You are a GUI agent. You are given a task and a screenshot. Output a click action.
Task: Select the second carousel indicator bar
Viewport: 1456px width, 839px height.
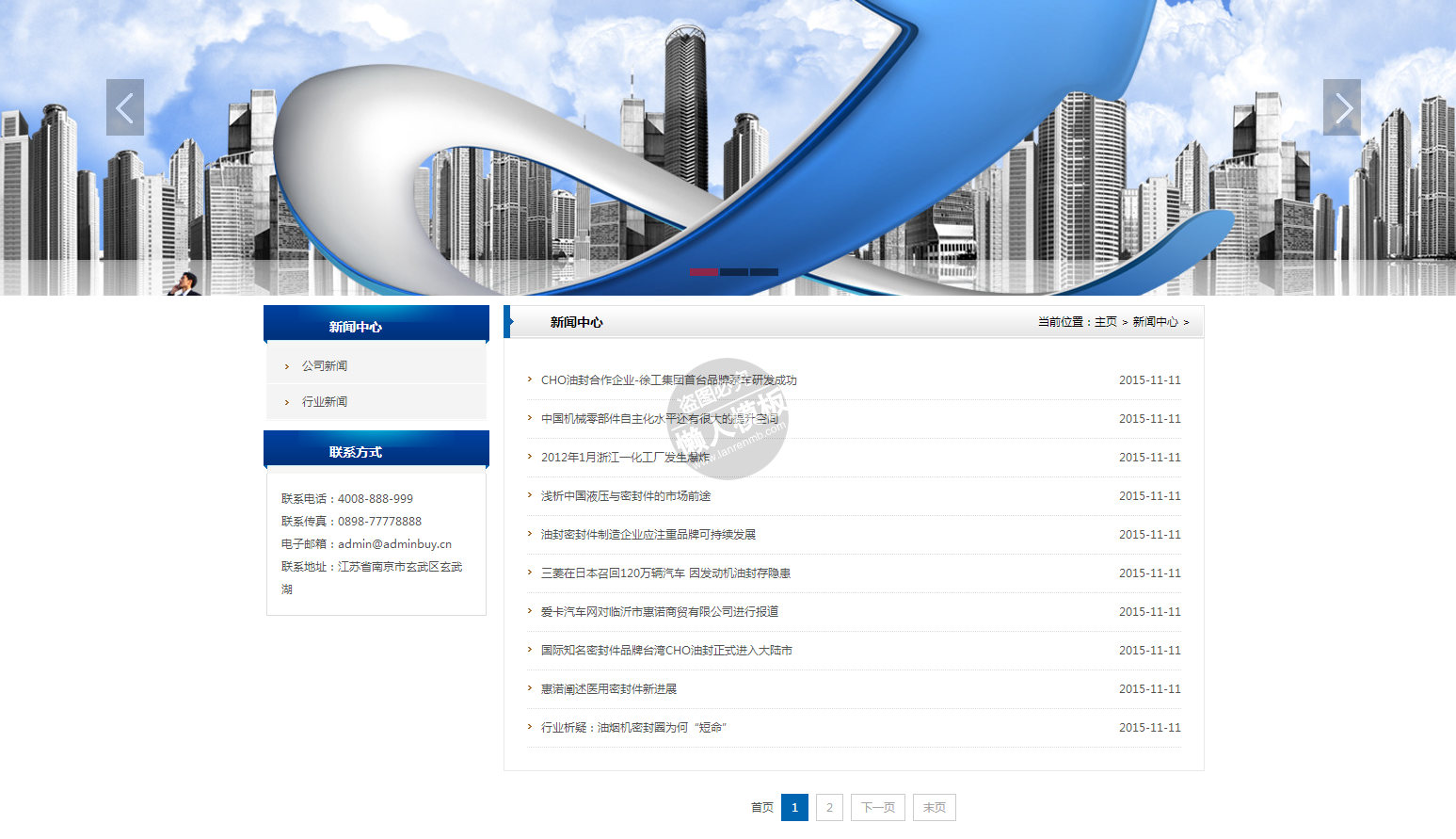(x=734, y=272)
